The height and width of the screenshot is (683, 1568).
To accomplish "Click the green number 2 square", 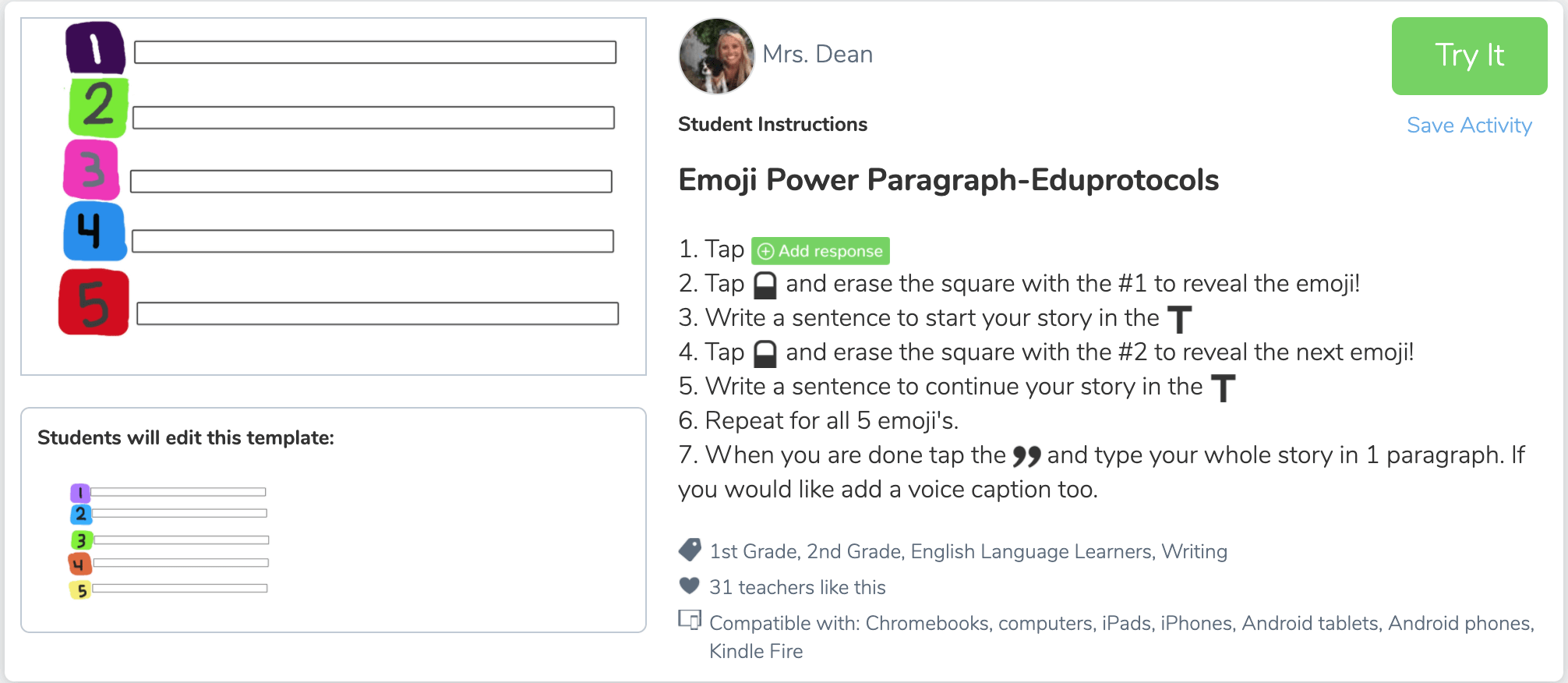I will (x=98, y=108).
